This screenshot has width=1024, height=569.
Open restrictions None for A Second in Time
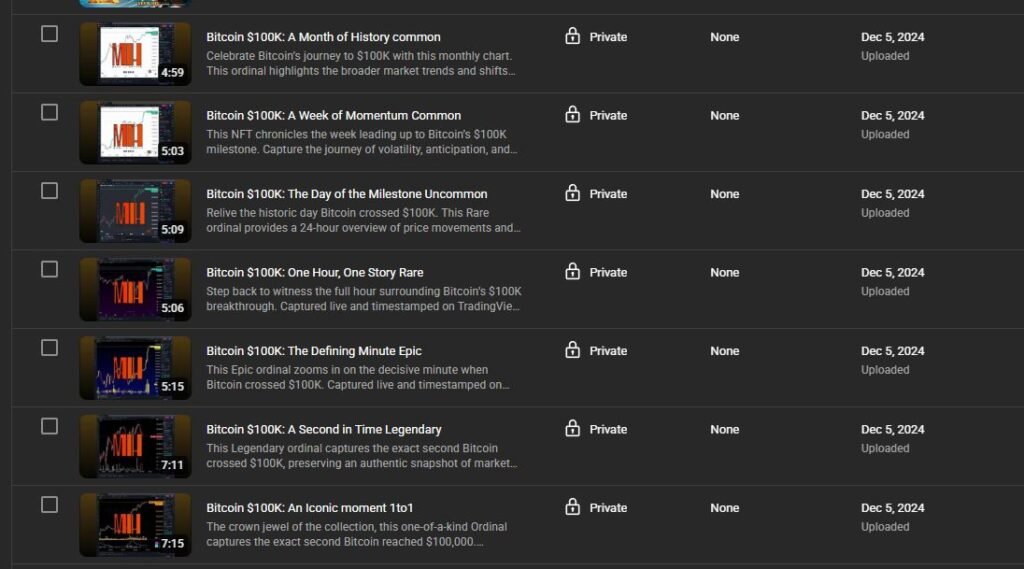click(725, 430)
